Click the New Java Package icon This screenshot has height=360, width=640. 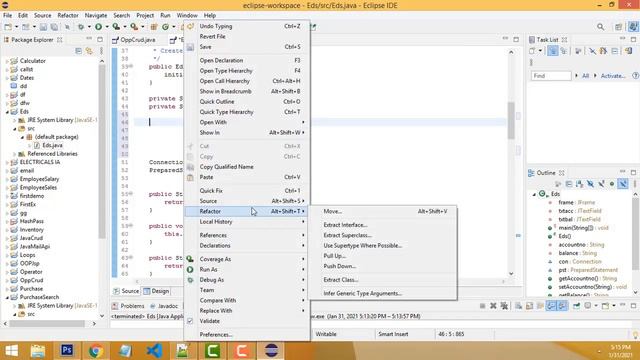154,27
